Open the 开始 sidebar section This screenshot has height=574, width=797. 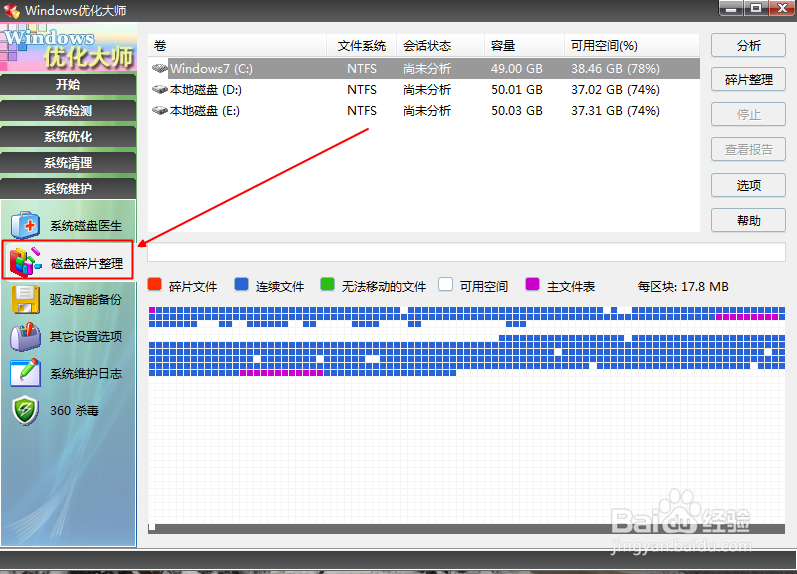tap(68, 84)
